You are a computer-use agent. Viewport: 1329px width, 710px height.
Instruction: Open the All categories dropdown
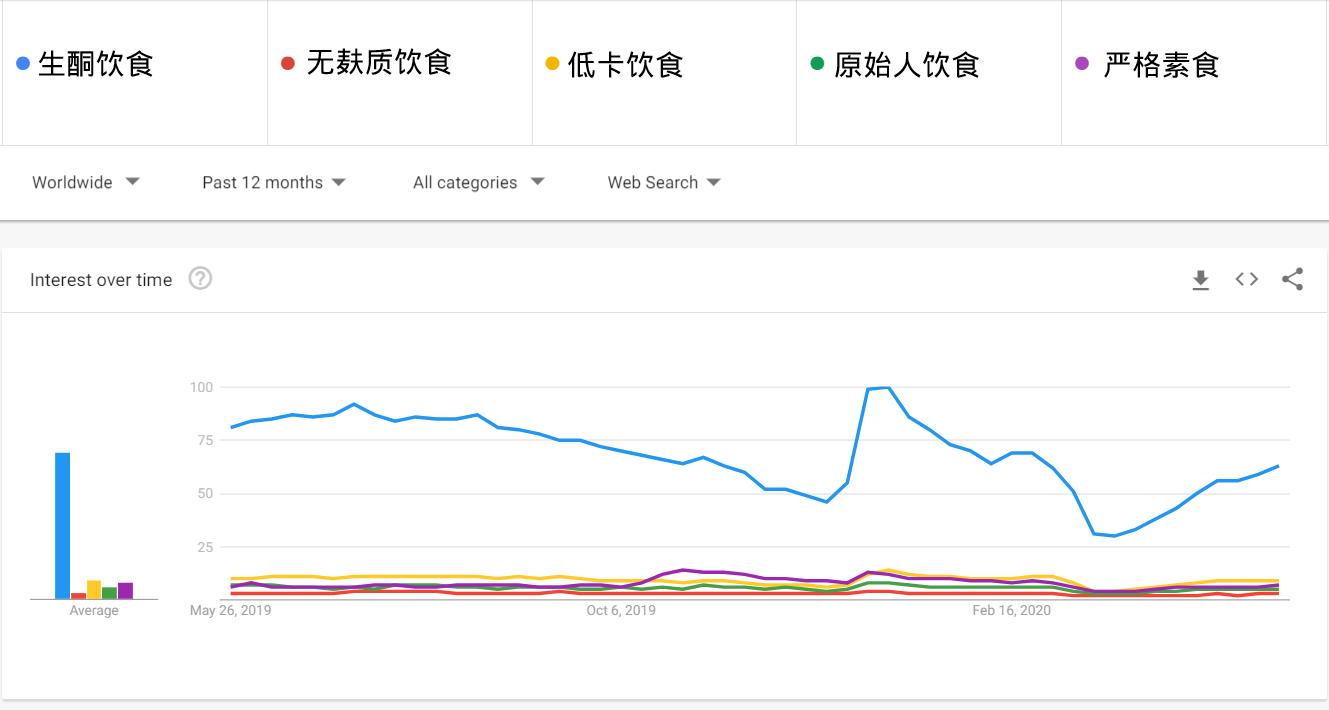(478, 182)
